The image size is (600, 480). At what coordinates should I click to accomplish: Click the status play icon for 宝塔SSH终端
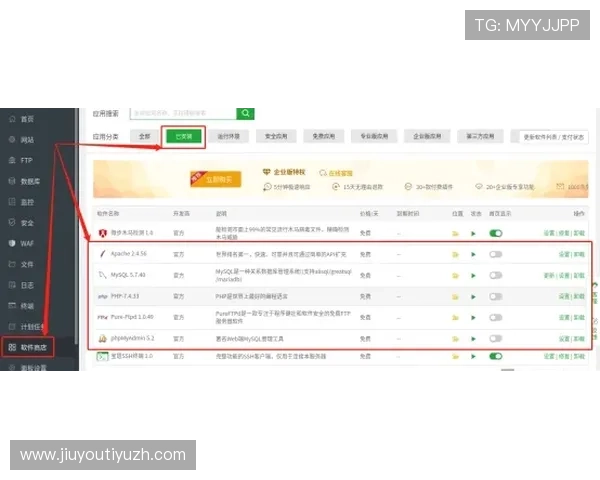(x=473, y=357)
